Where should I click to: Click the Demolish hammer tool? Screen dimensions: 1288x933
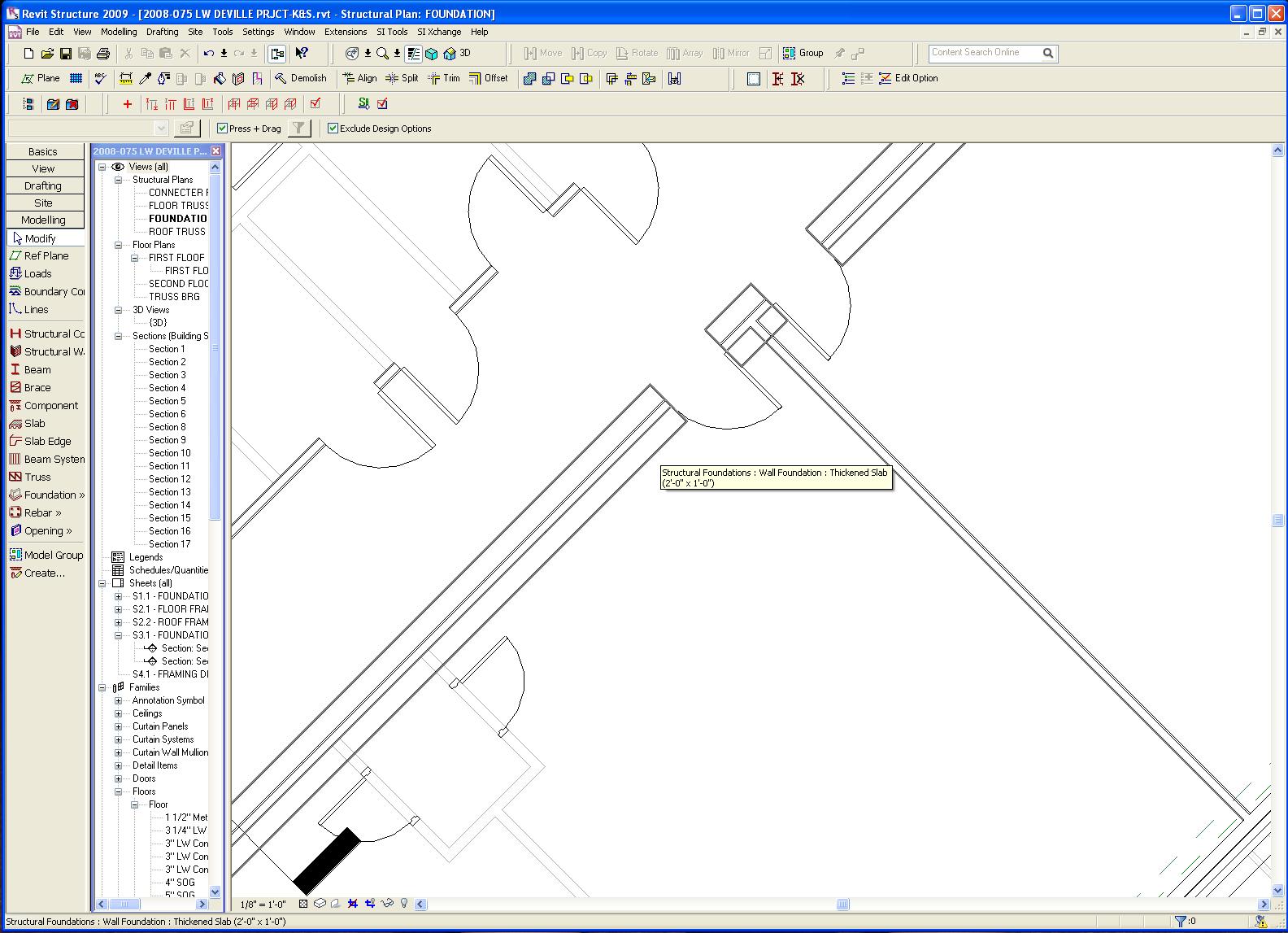300,78
